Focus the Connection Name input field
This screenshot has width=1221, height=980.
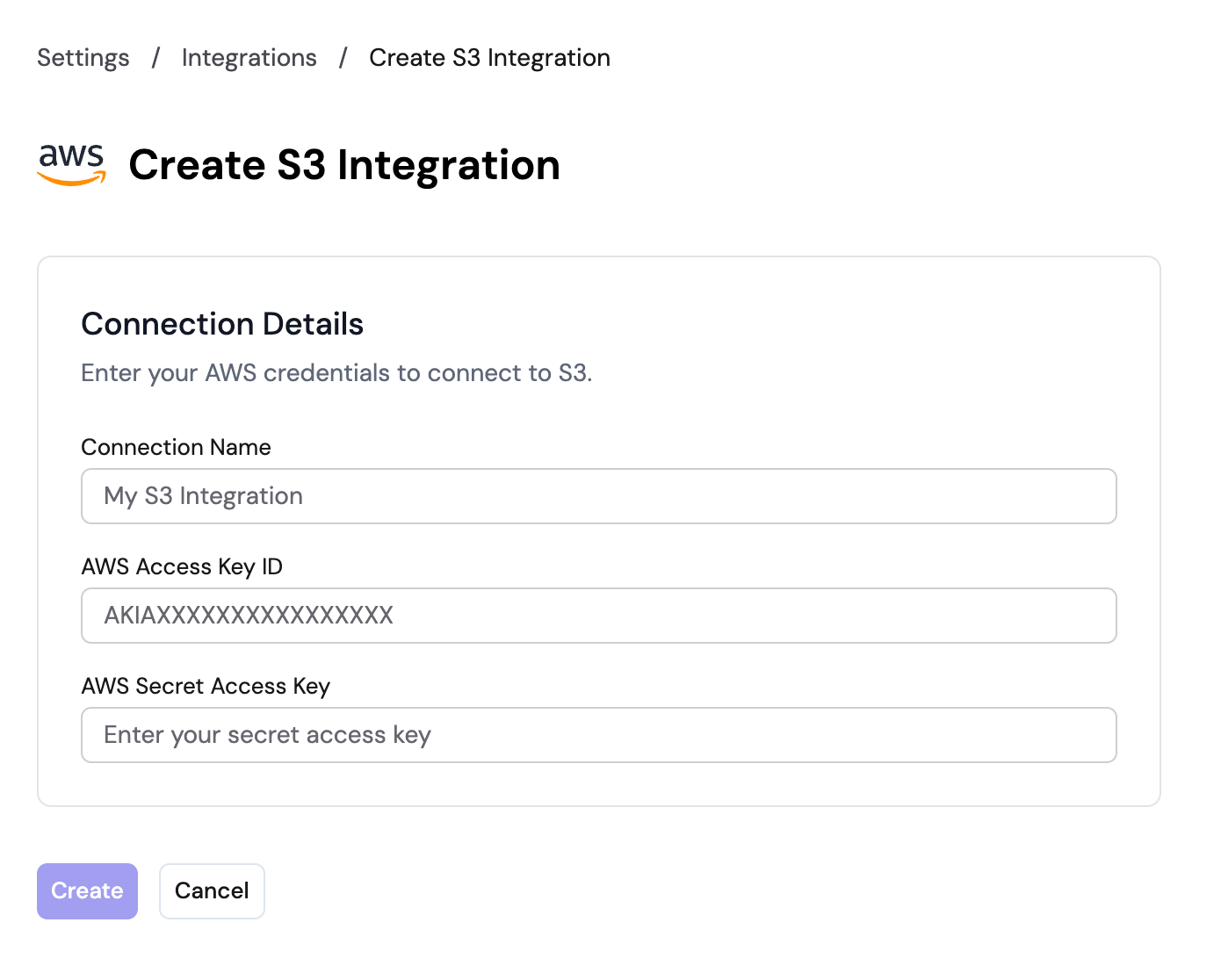coord(598,496)
